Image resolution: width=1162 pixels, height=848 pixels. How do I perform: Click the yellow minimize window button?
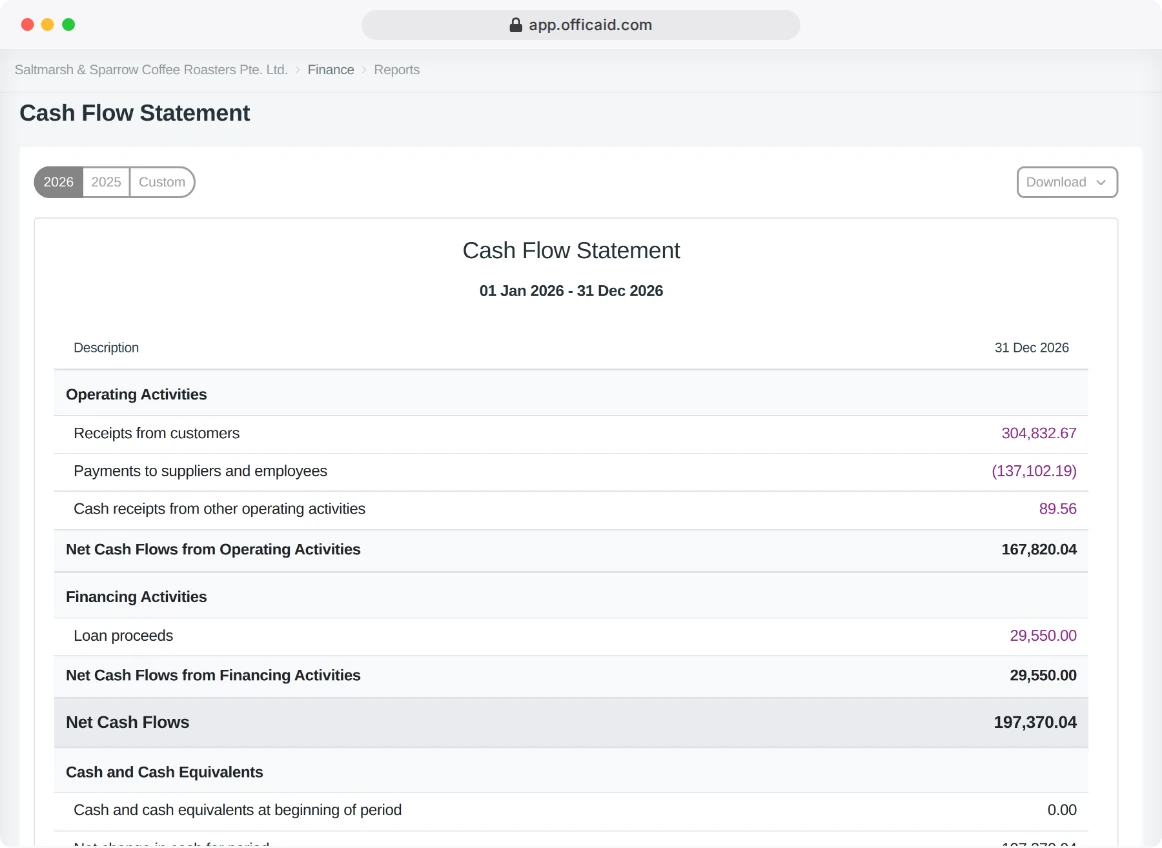point(47,24)
